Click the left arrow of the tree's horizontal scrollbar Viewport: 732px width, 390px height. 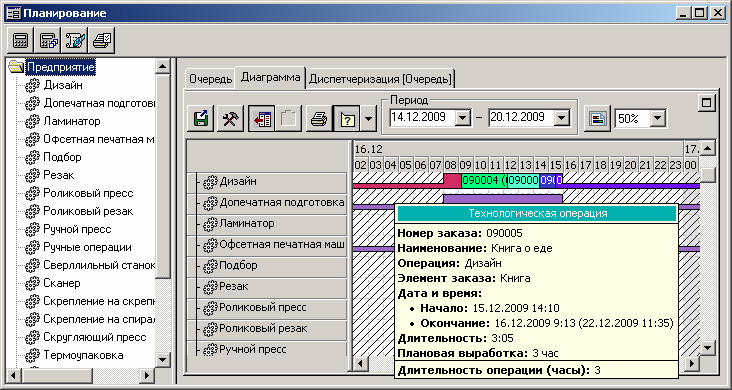point(14,375)
